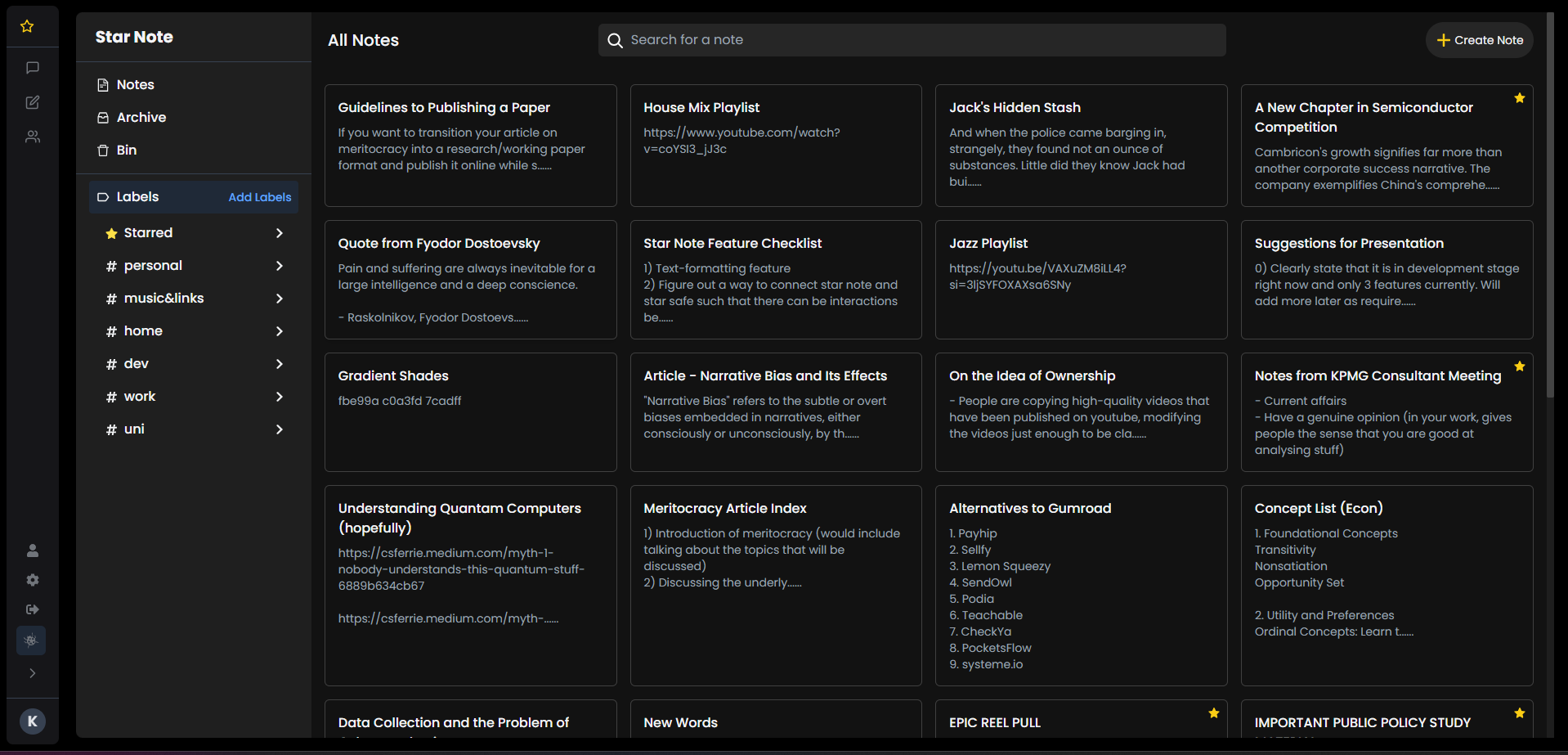Screen dimensions: 1568x755
Task: Expand the 'Starred' label chevron
Action: coord(279,233)
